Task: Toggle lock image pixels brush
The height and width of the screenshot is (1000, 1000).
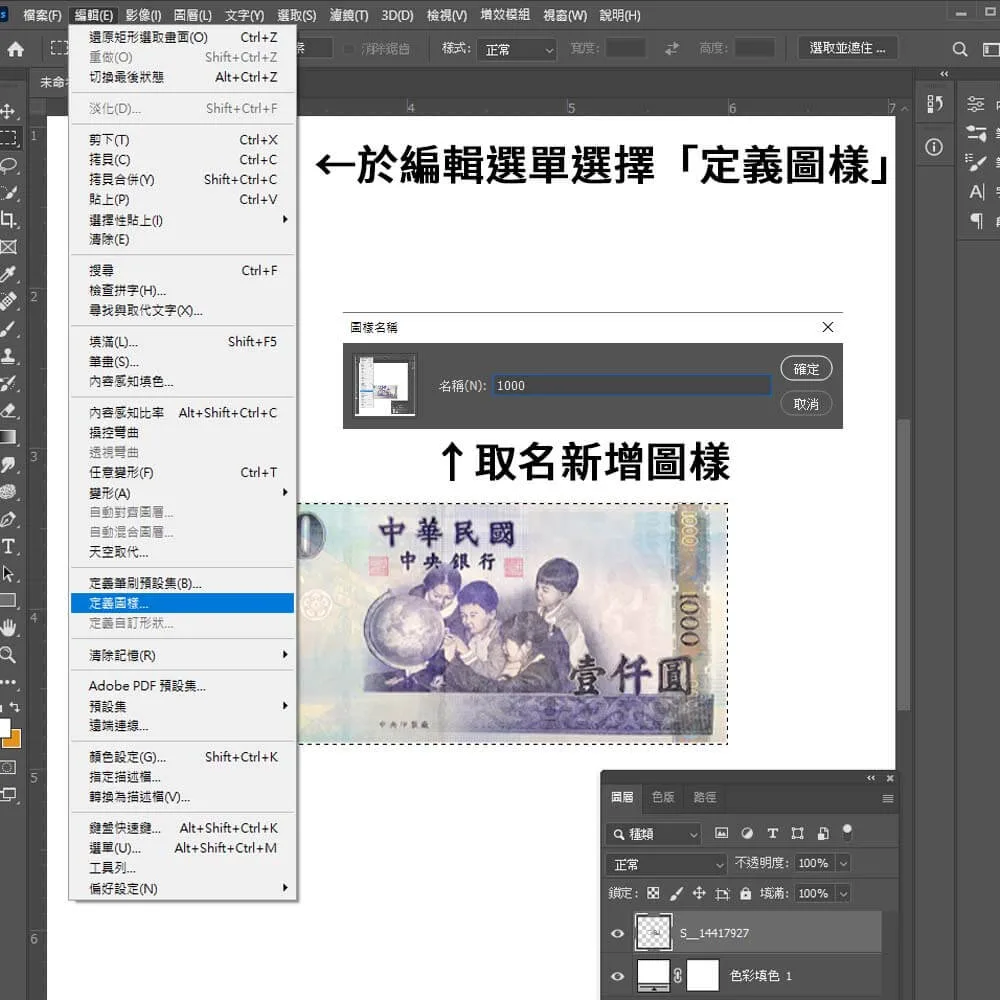Action: pos(676,893)
